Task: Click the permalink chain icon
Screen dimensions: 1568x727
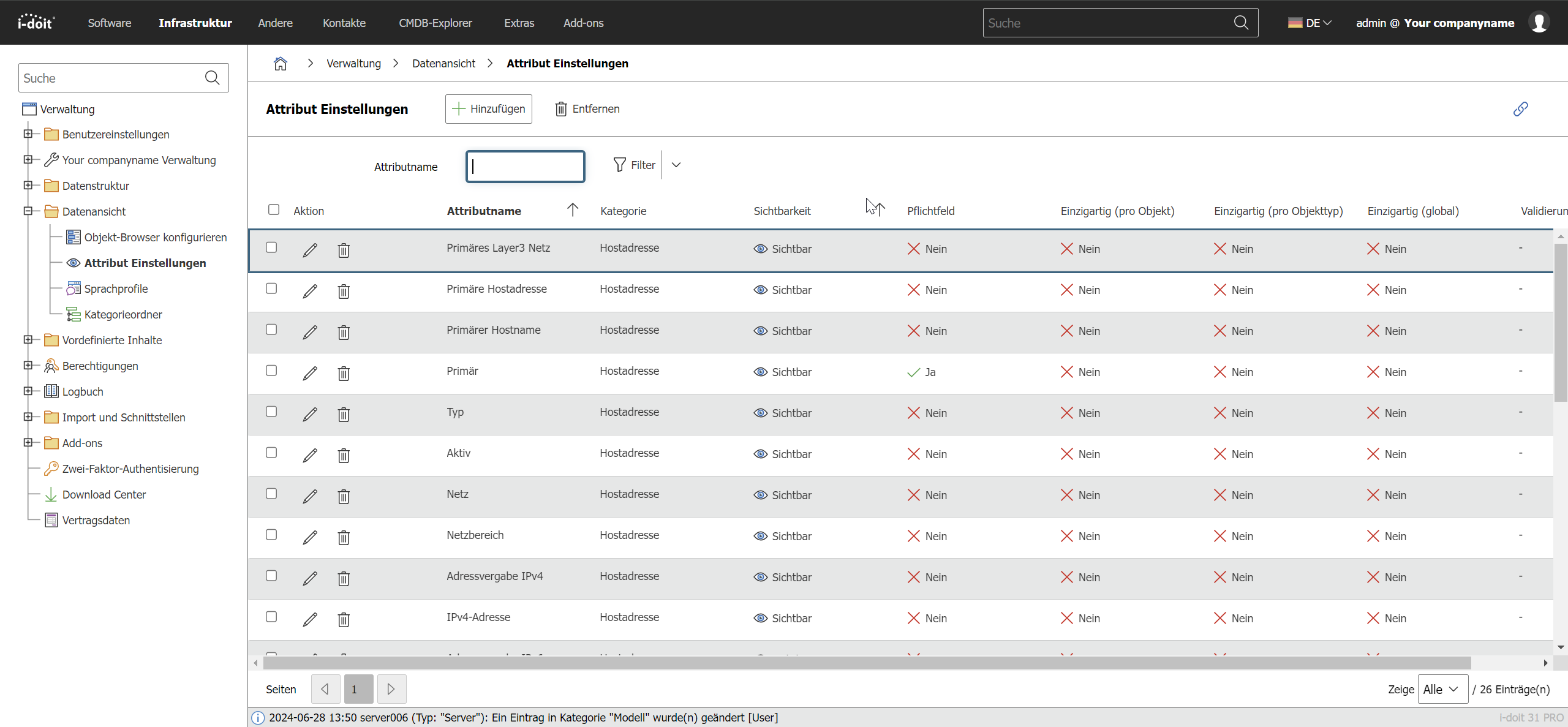Action: point(1520,109)
